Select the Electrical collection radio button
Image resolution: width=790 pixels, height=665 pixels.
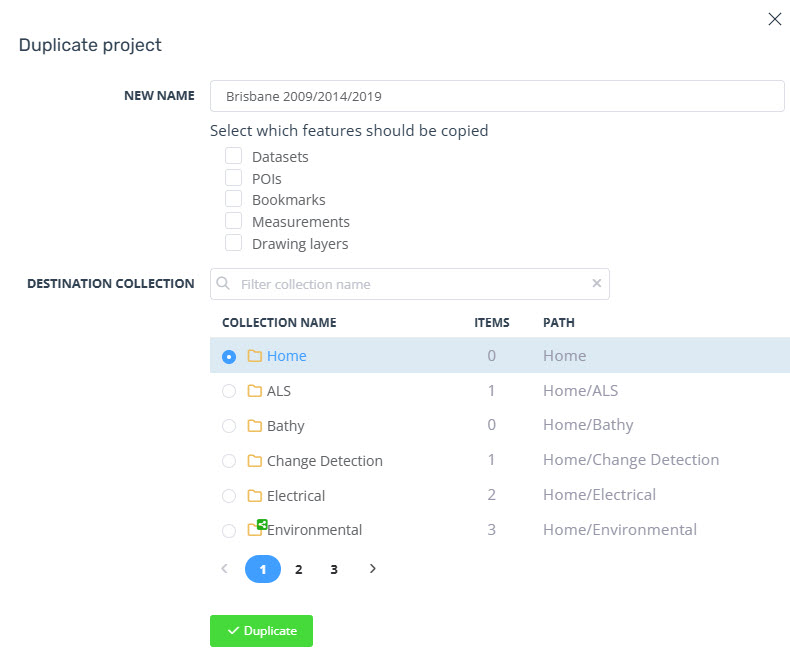coord(229,496)
